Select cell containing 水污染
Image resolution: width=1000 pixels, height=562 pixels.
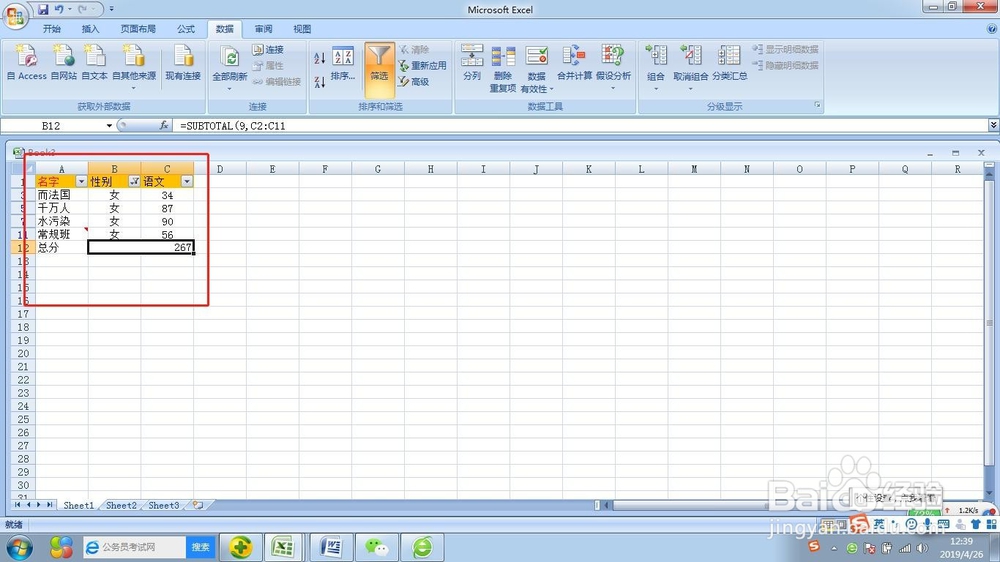pos(62,221)
